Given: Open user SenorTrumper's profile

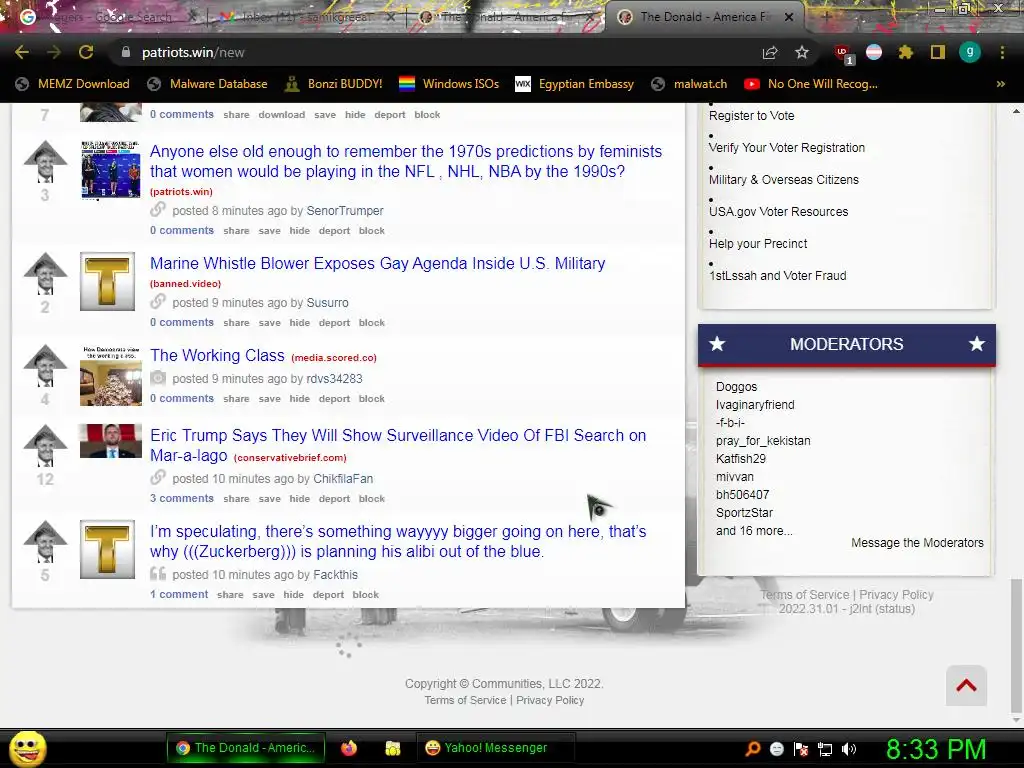Looking at the screenshot, I should coord(345,211).
